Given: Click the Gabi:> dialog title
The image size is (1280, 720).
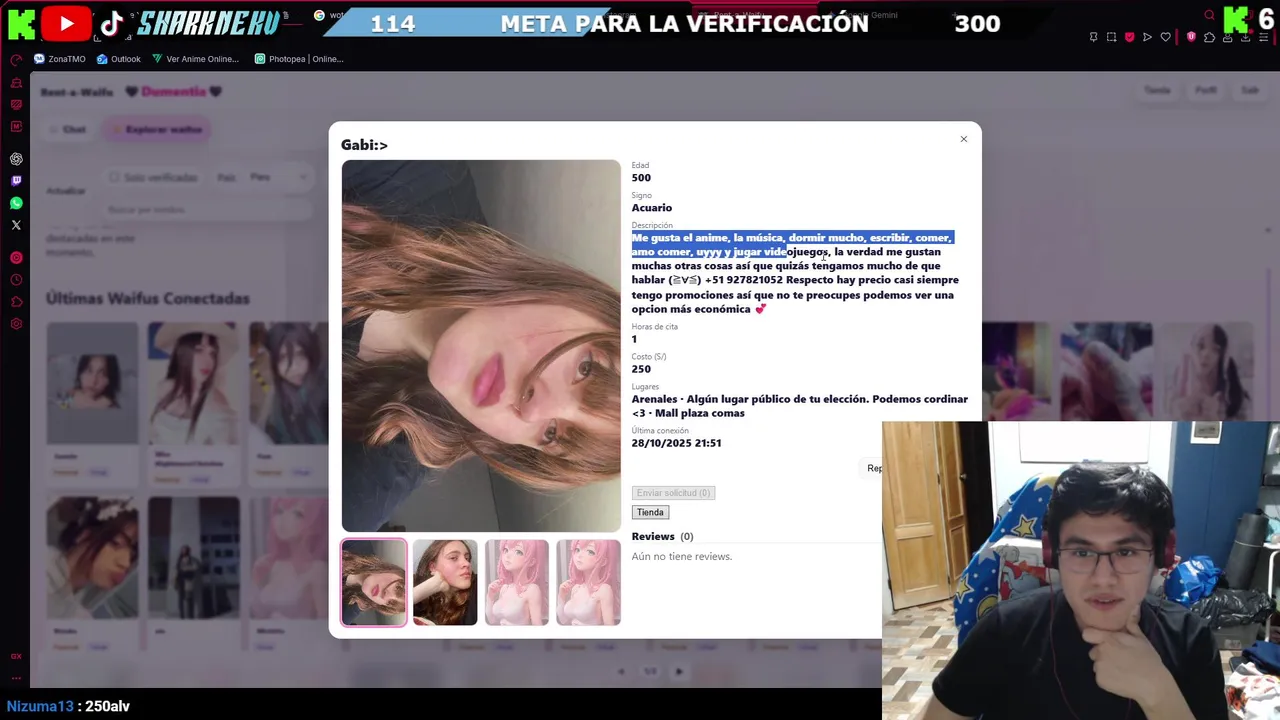Looking at the screenshot, I should pyautogui.click(x=364, y=145).
